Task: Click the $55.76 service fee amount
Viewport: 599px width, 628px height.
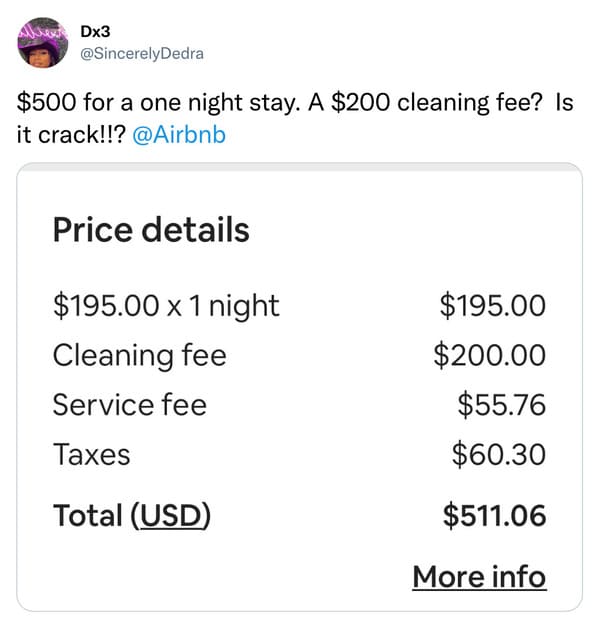Action: (x=502, y=405)
